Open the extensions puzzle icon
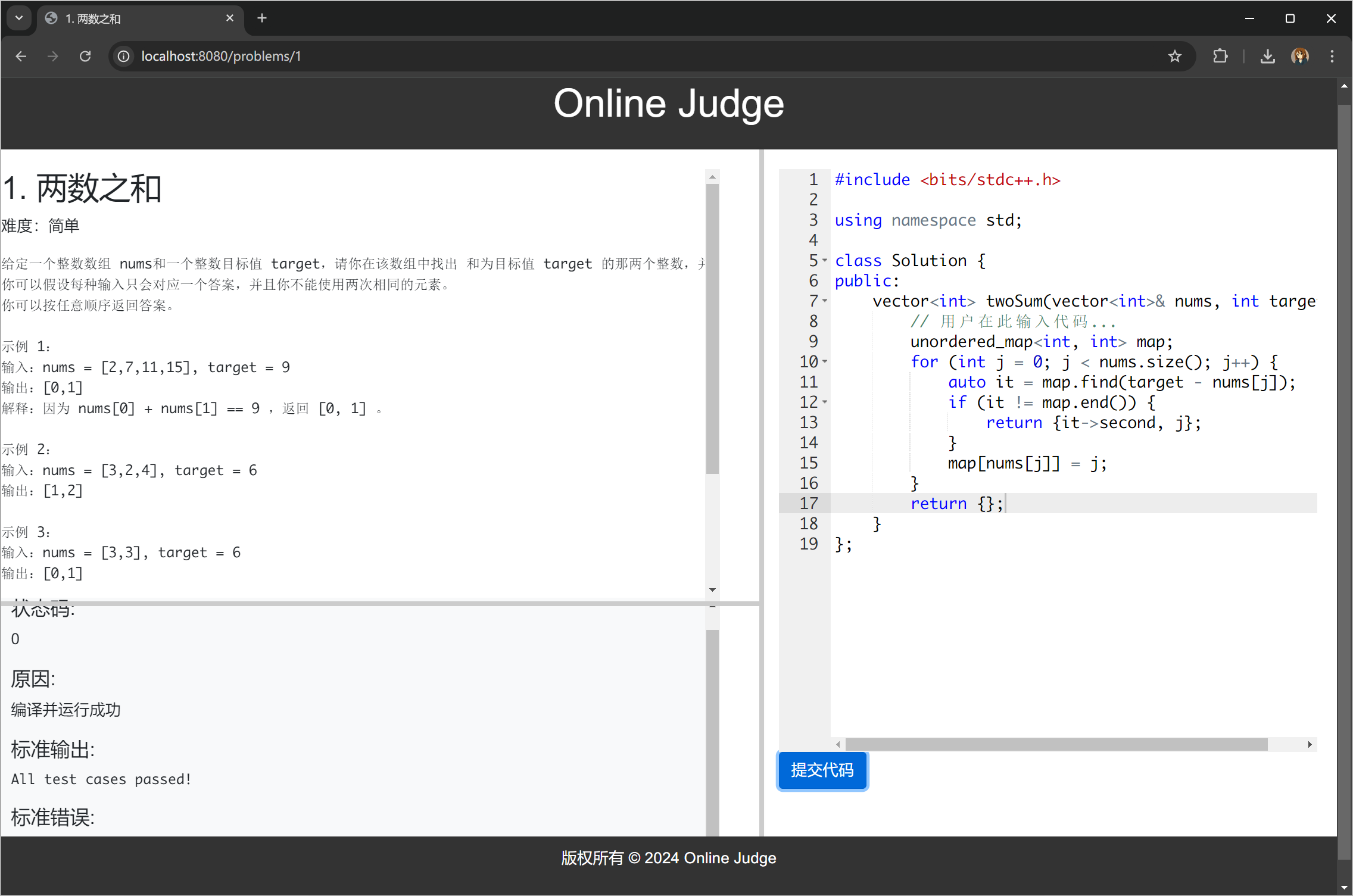1353x896 pixels. [1220, 56]
